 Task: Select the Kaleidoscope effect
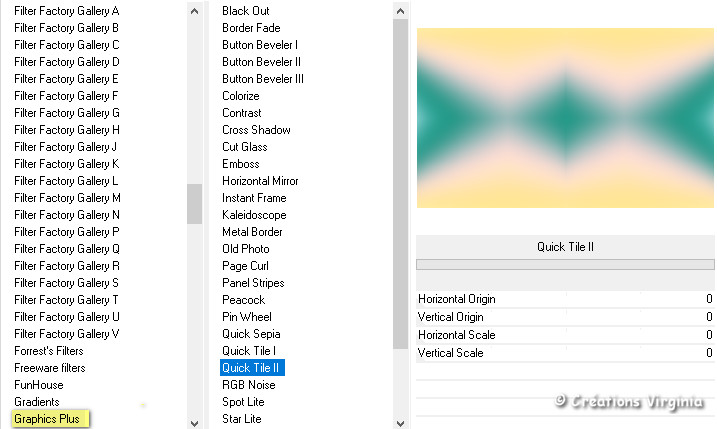pos(254,215)
